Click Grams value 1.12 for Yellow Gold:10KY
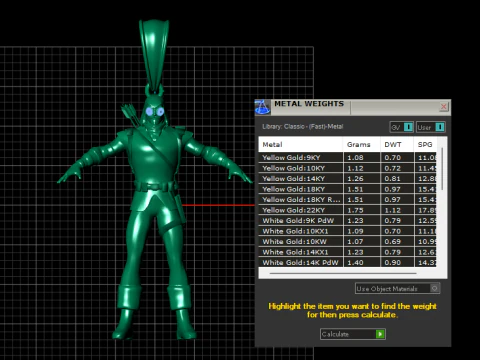Screen dimensions: 480x360 click(355, 168)
